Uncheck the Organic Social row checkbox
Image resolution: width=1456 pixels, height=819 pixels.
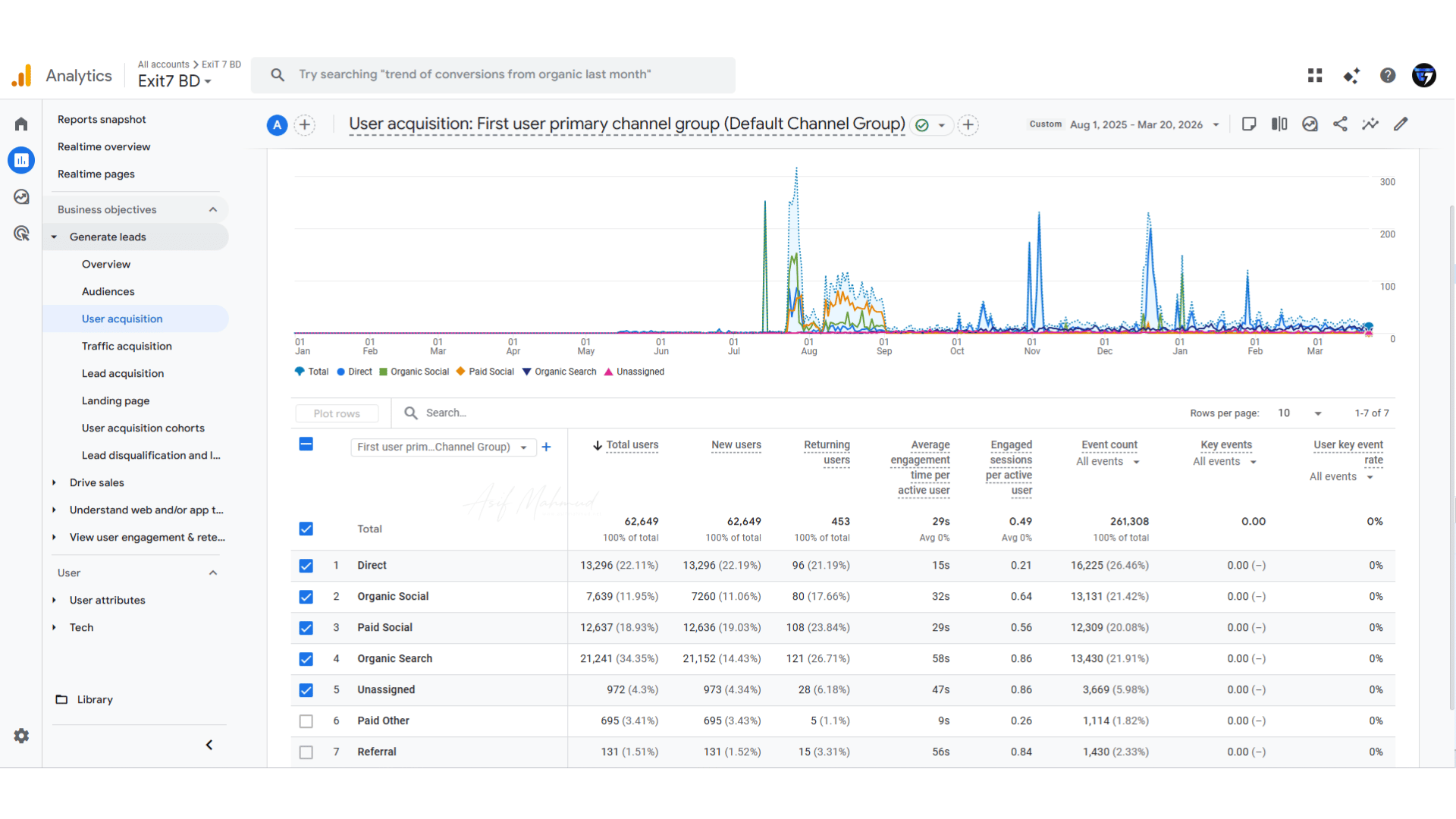coord(306,597)
